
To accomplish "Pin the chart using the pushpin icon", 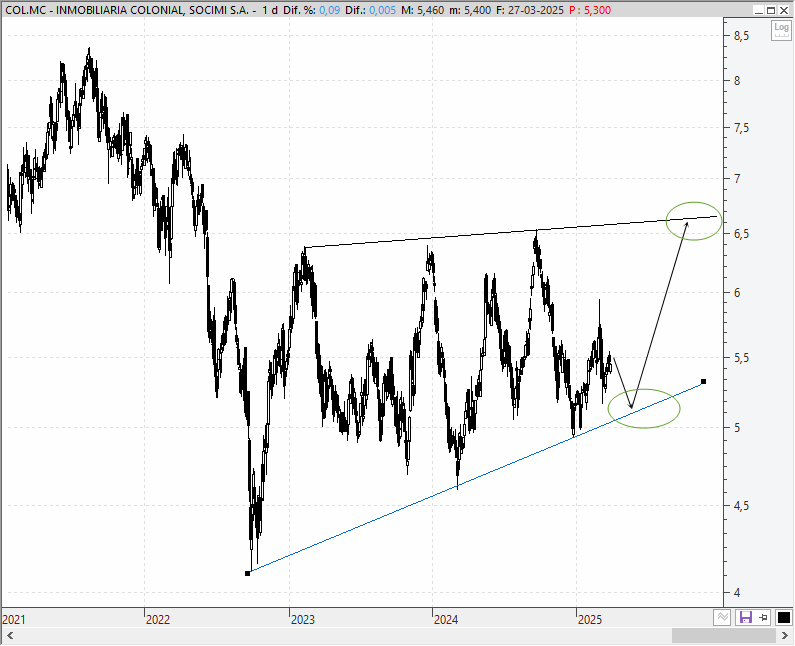I will 764,618.
